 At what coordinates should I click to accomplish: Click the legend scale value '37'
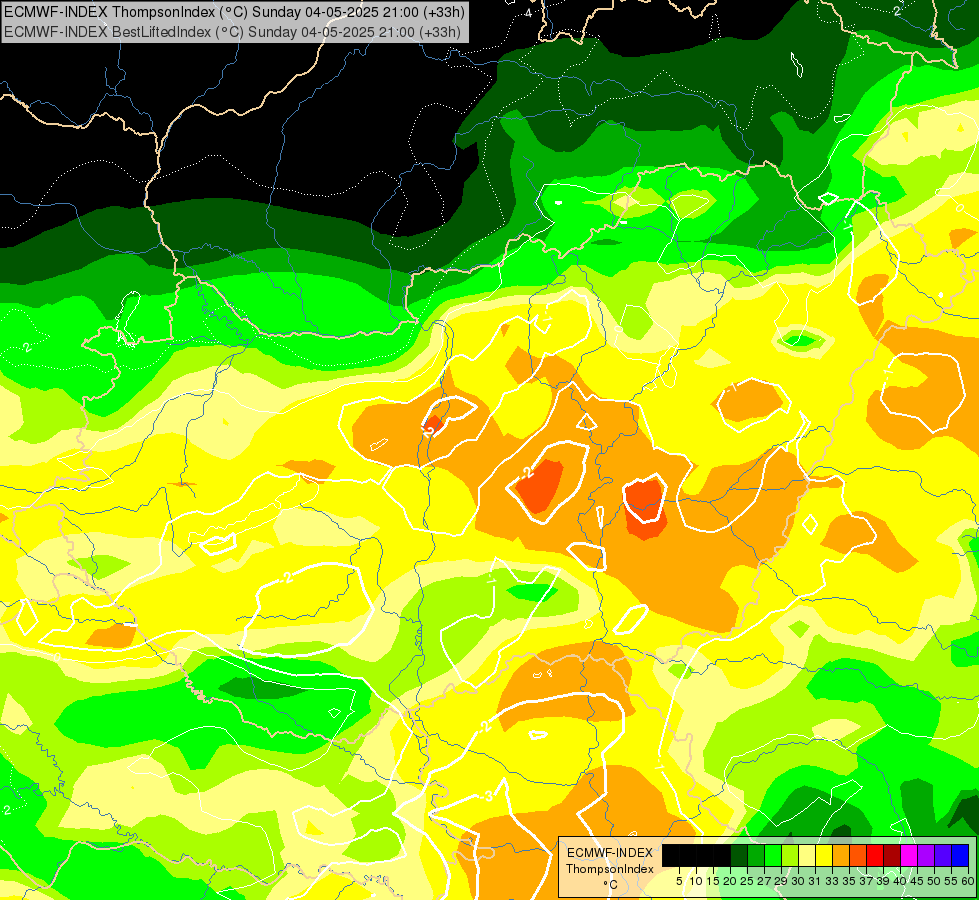pos(867,881)
